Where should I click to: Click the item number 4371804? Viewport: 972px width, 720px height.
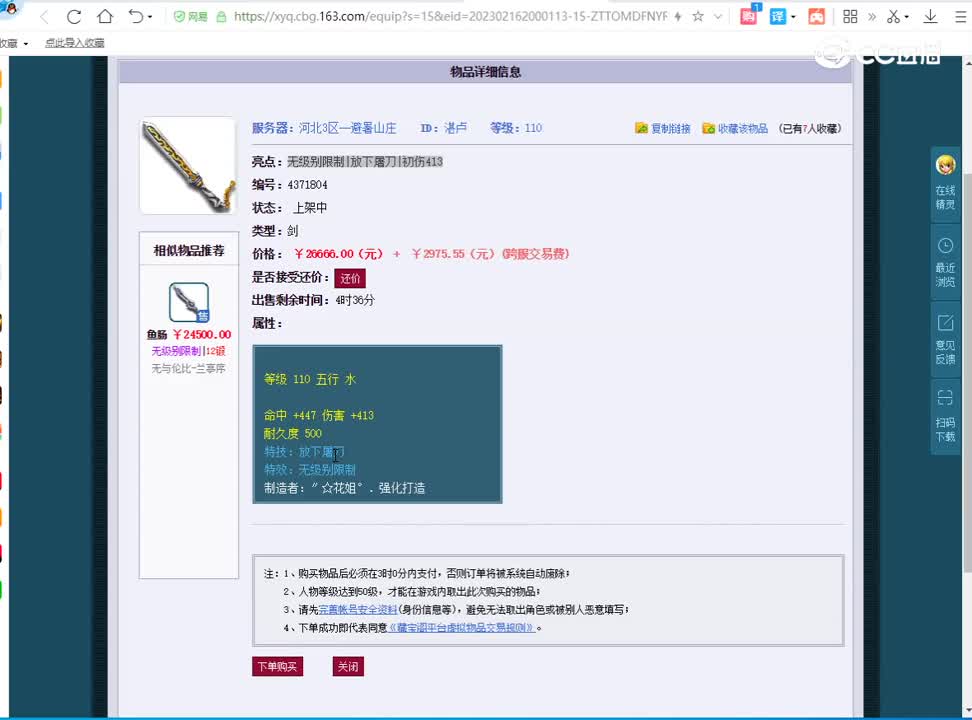(x=307, y=185)
